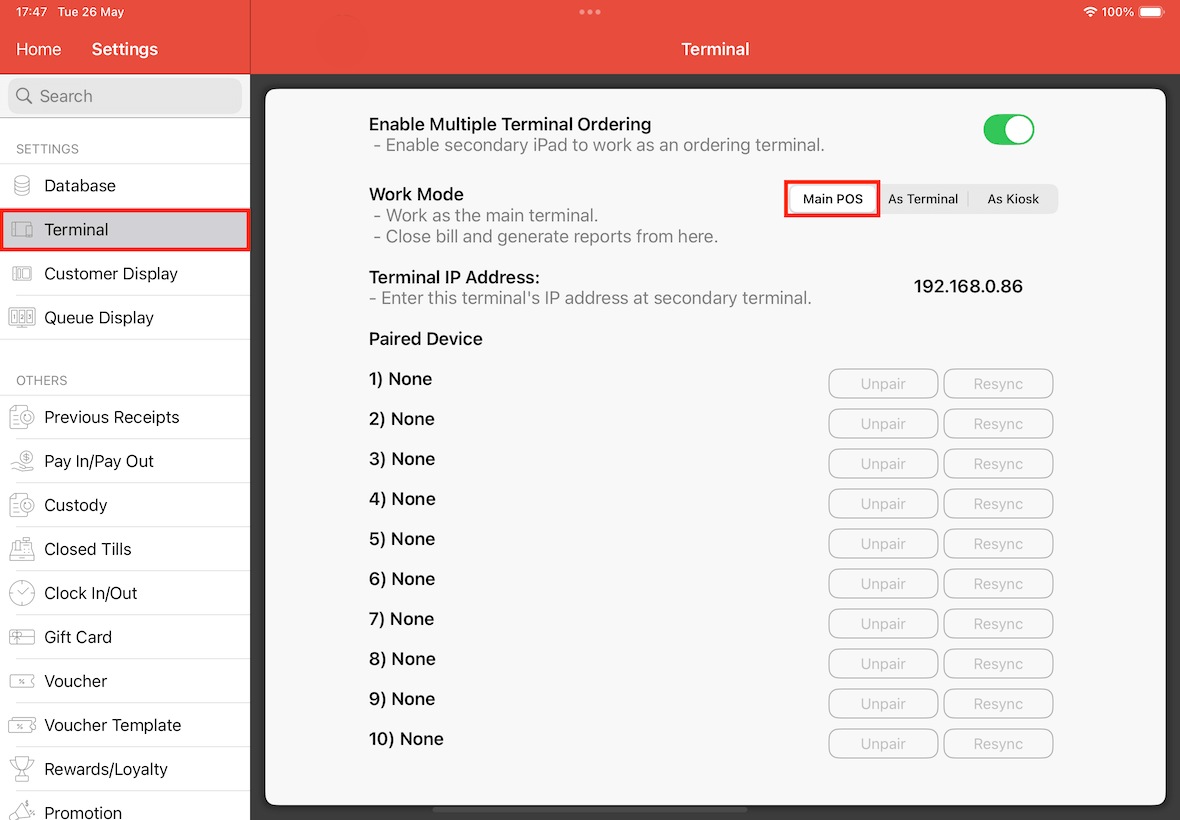Image resolution: width=1180 pixels, height=820 pixels.
Task: Unpair paired device 7
Action: pyautogui.click(x=883, y=624)
